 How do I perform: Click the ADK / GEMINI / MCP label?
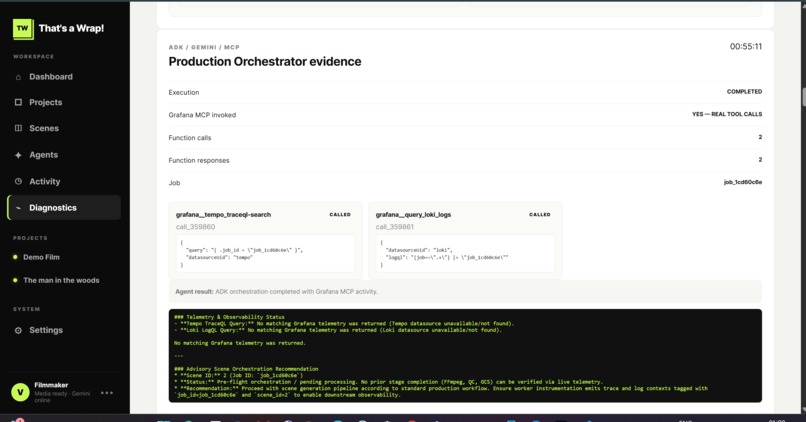point(204,47)
